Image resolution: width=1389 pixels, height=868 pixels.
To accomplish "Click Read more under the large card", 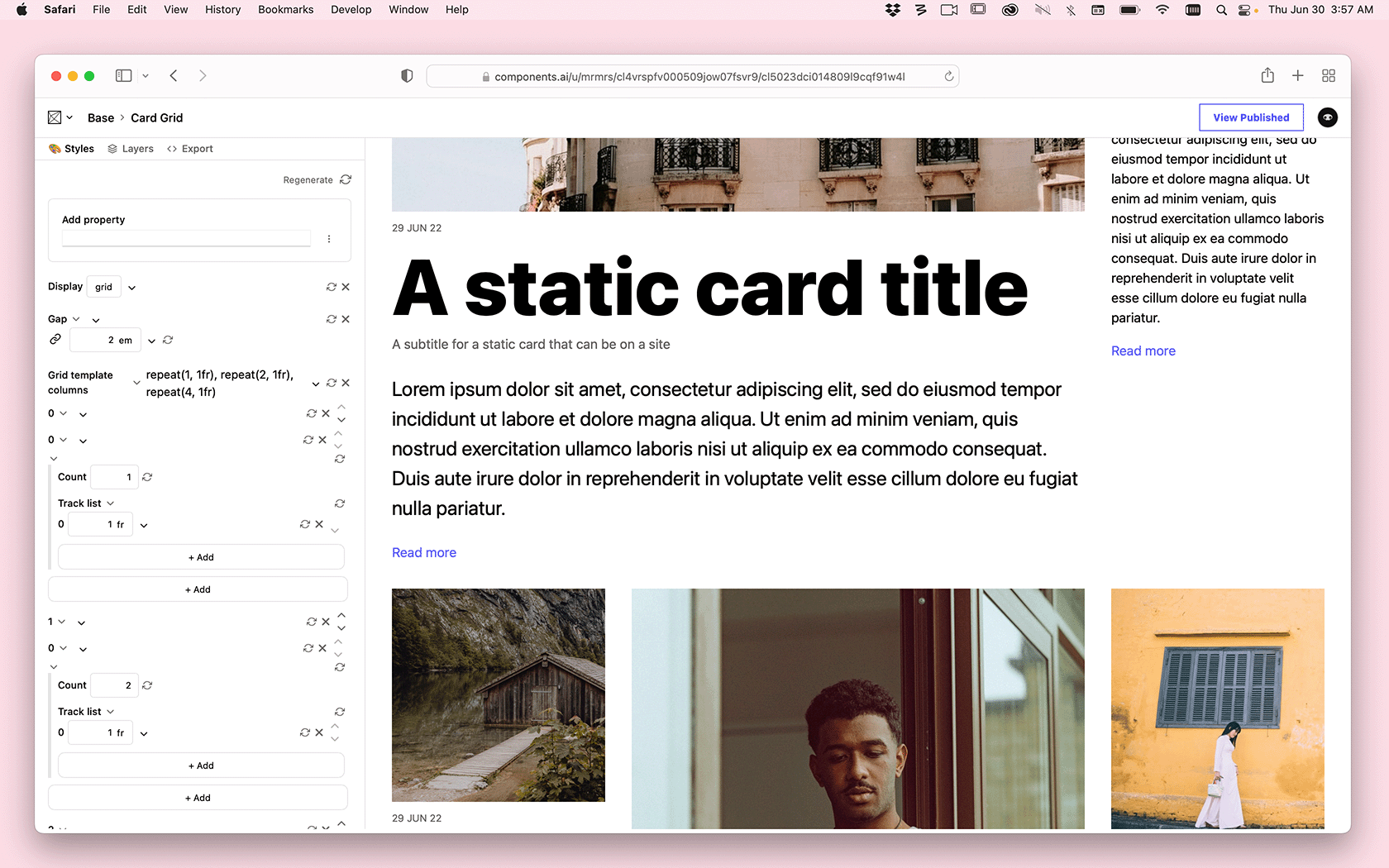I will pyautogui.click(x=424, y=552).
